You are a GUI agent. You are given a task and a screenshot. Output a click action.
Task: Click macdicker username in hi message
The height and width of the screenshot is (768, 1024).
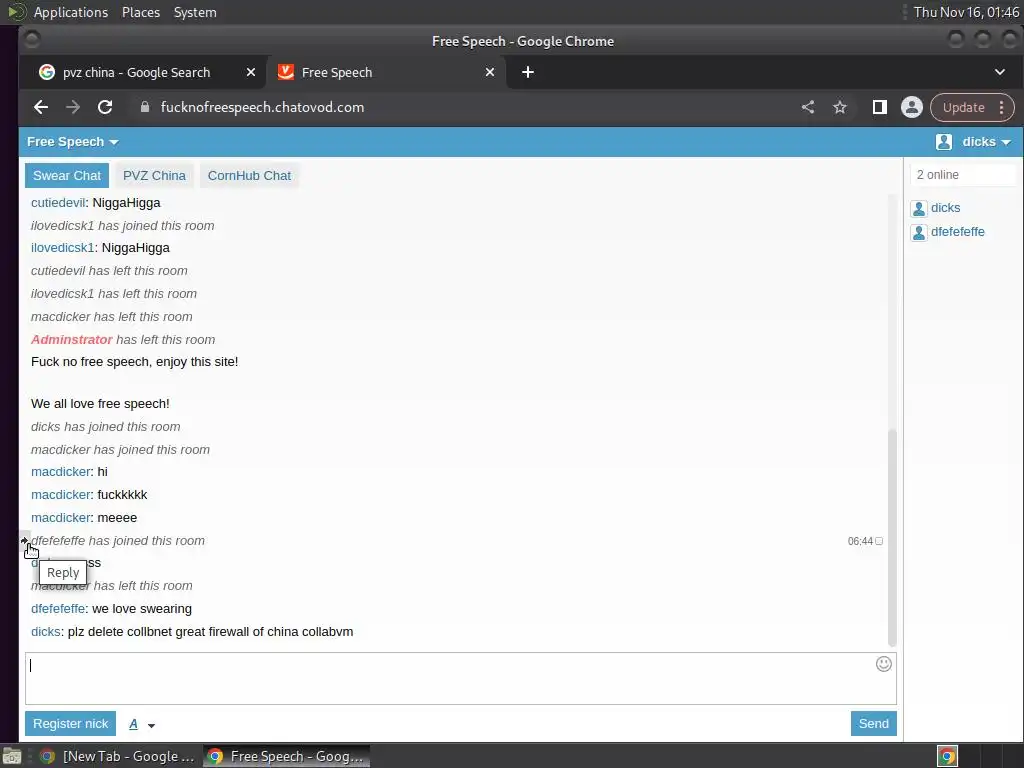point(61,472)
